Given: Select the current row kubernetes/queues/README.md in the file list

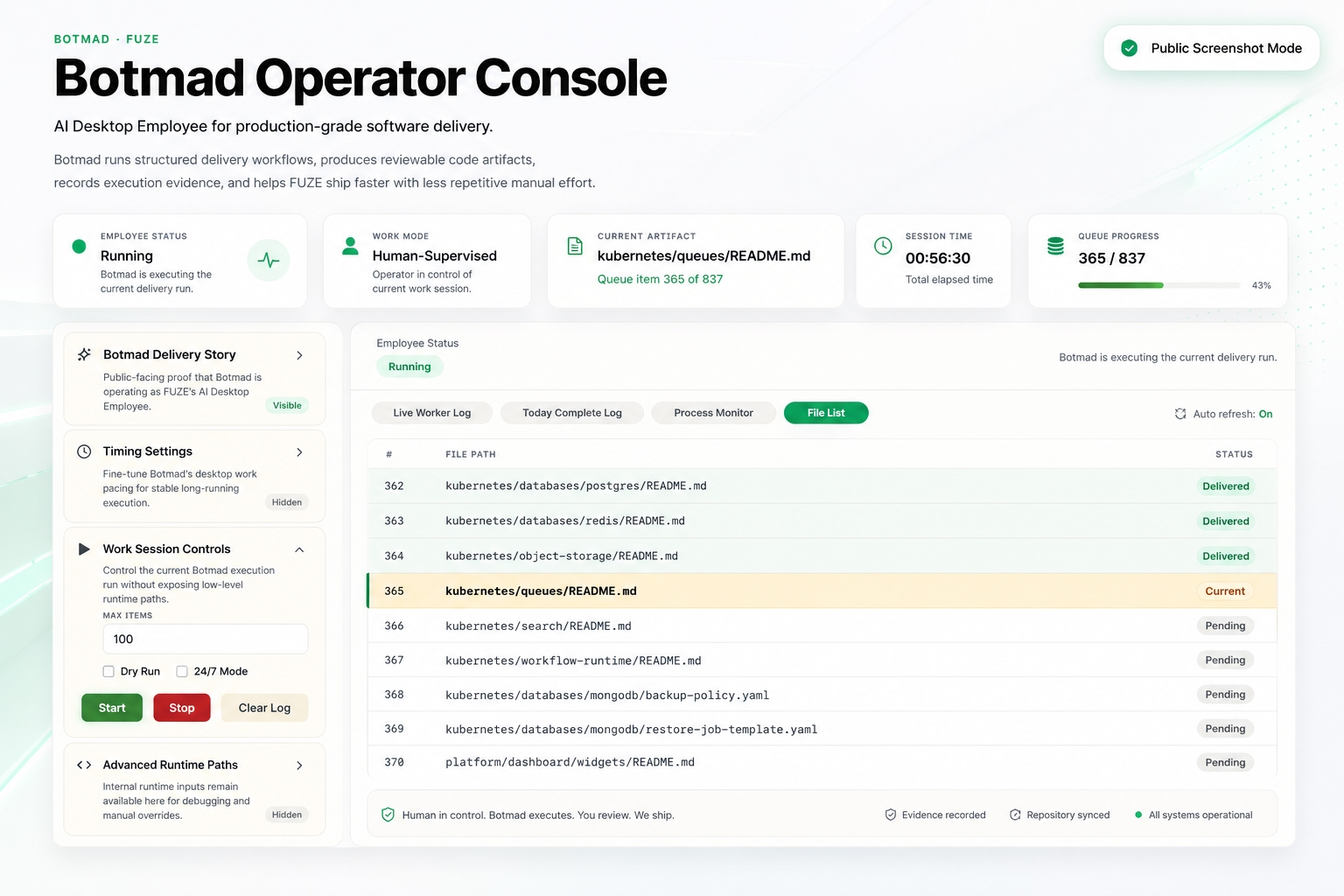Looking at the screenshot, I should (x=822, y=591).
